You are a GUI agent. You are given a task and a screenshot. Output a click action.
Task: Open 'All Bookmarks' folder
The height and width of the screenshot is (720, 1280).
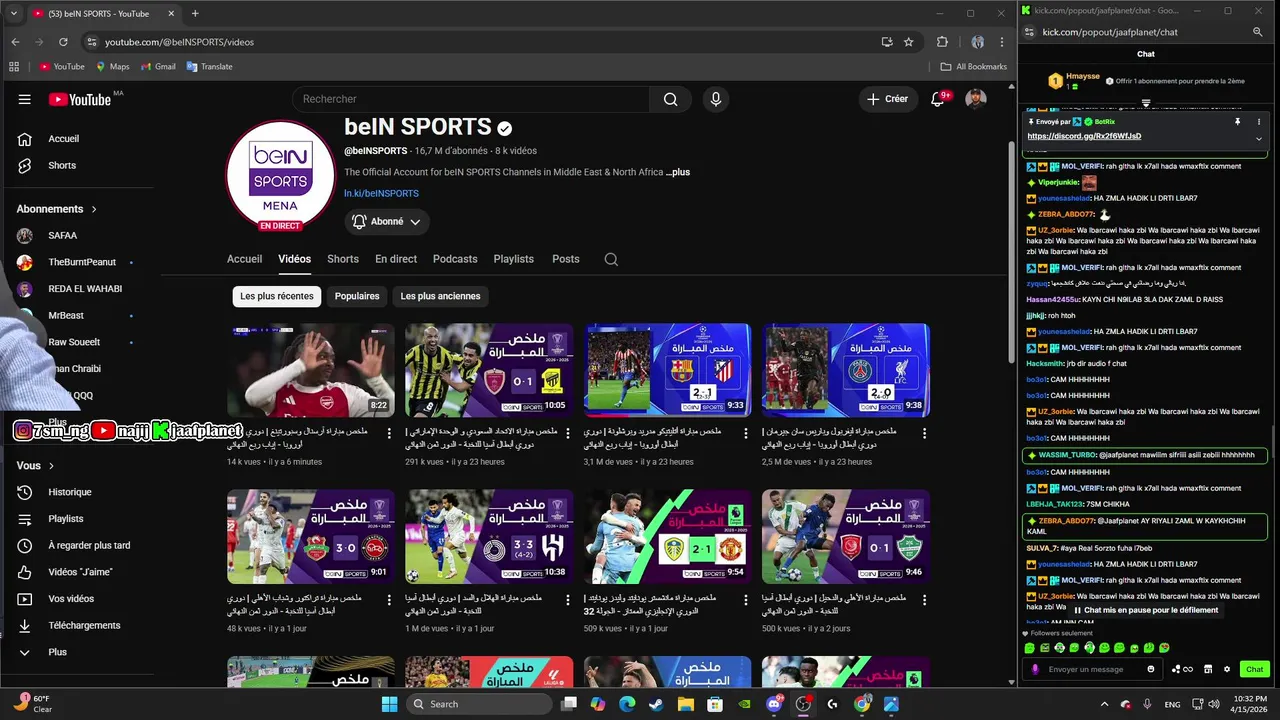click(974, 67)
